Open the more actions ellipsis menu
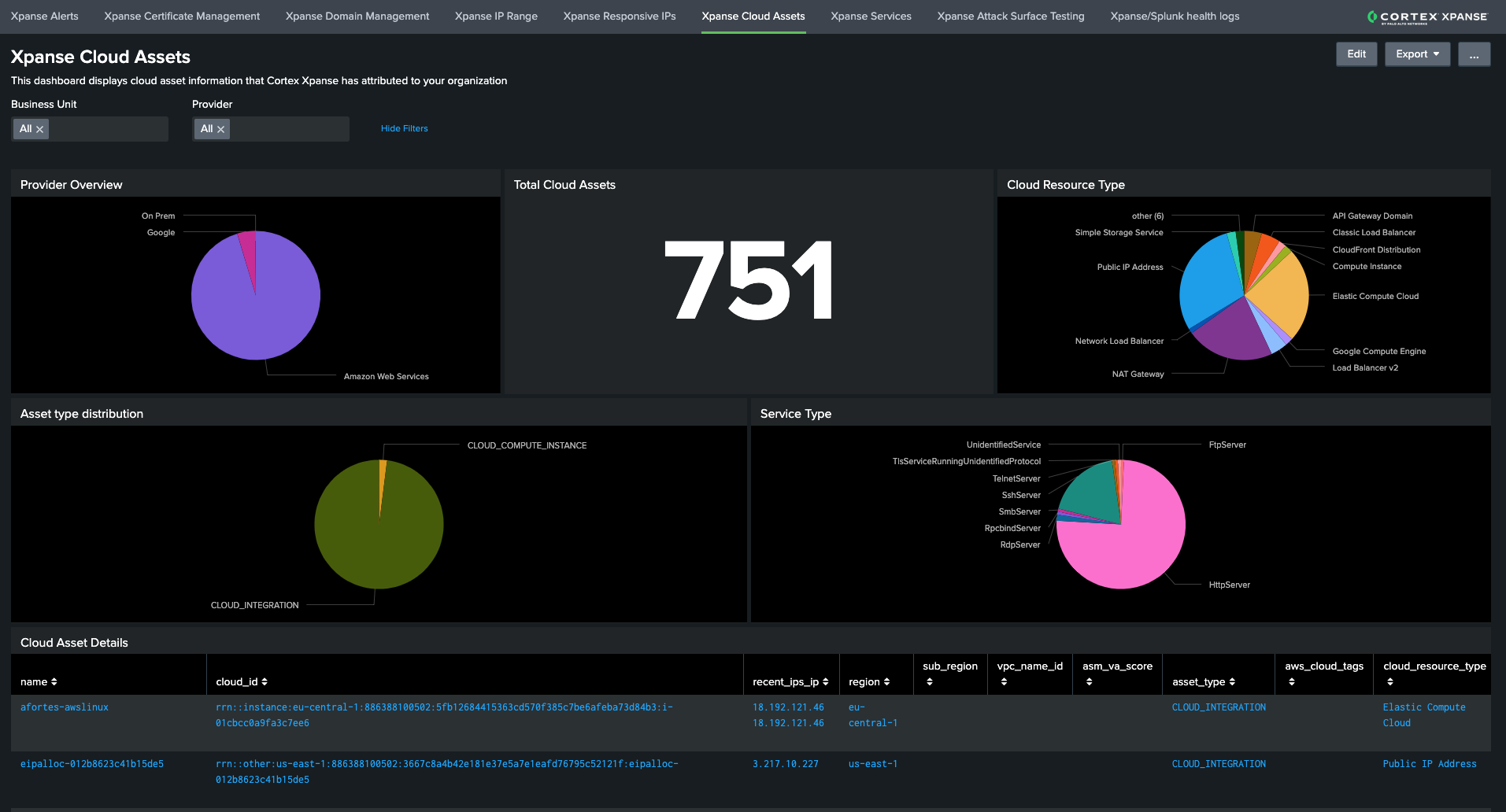The height and width of the screenshot is (812, 1506). 1474,54
